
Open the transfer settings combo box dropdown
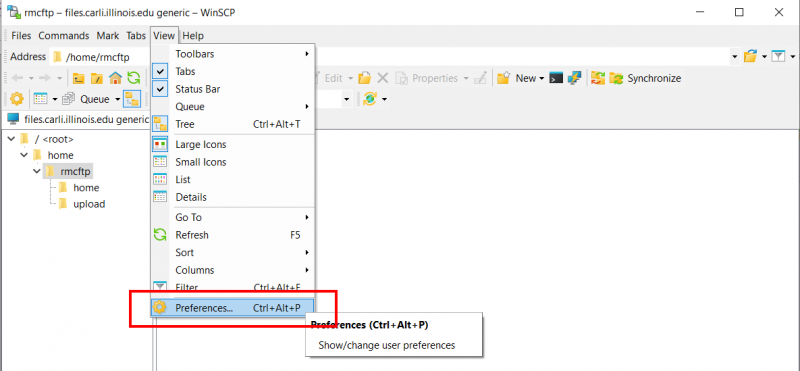point(346,99)
